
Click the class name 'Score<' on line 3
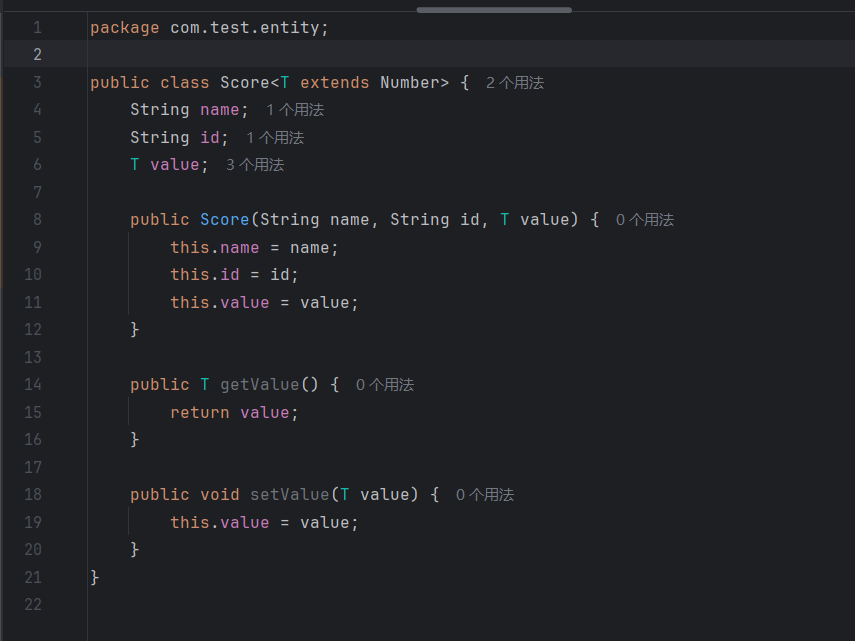pos(250,83)
